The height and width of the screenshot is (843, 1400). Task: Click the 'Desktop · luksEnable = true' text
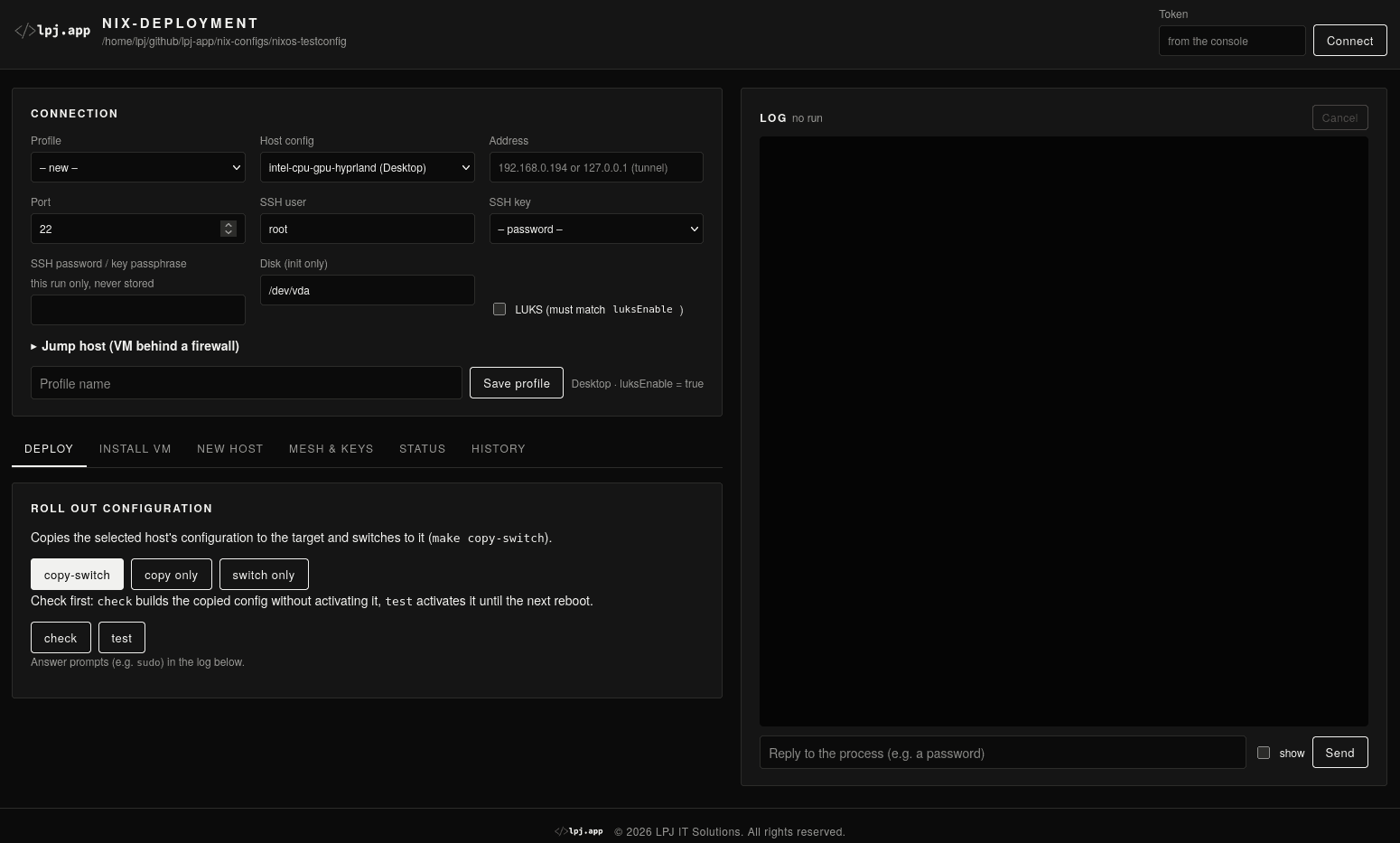[638, 384]
